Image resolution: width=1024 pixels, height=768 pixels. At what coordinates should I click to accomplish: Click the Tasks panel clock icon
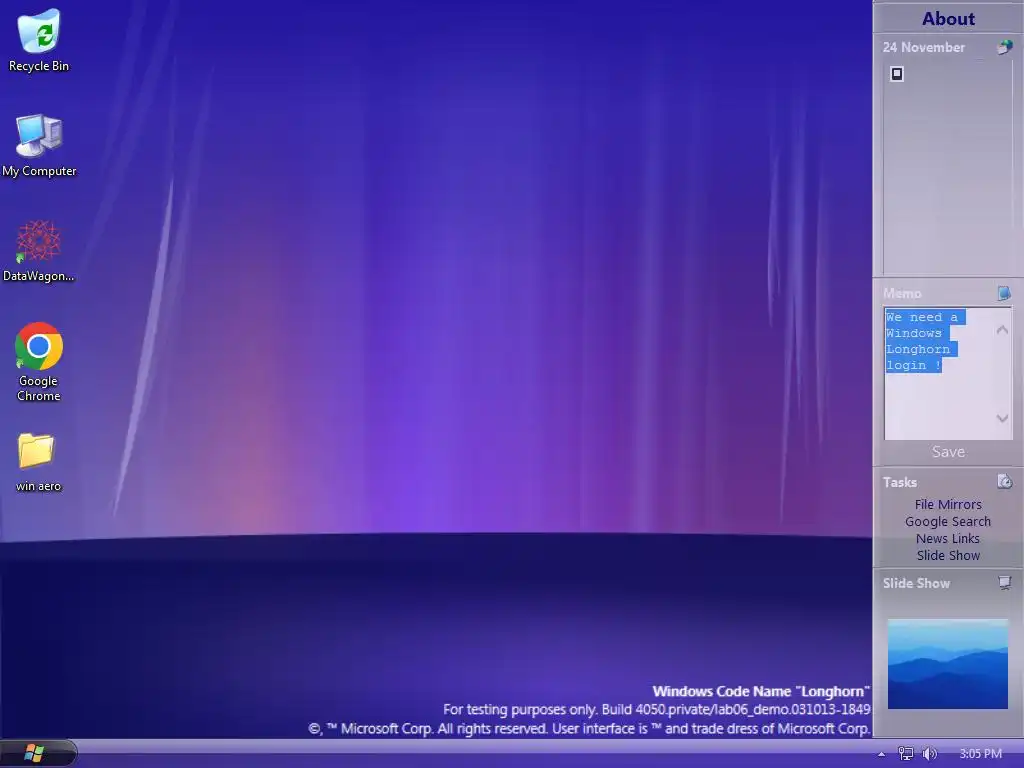tap(1004, 482)
